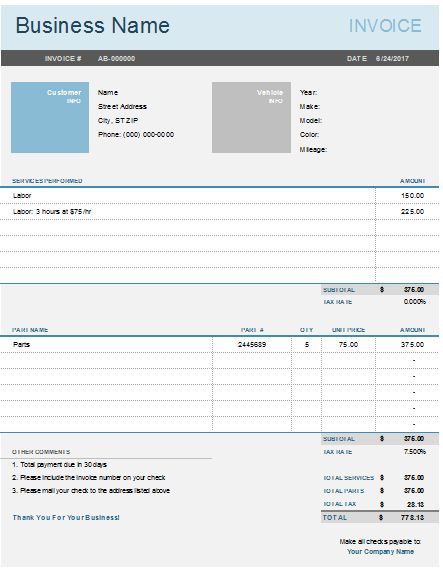
Task: Click the Business Name title
Action: [x=93, y=25]
